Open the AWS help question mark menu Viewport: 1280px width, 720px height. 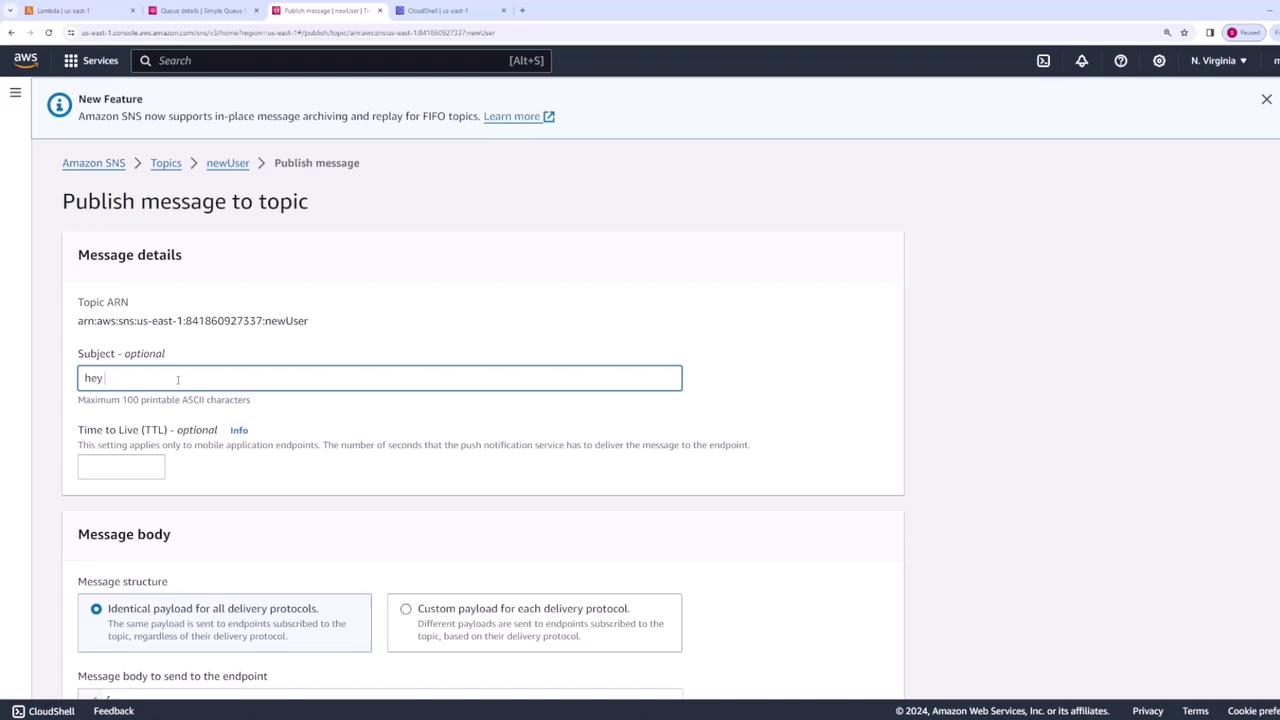pyautogui.click(x=1121, y=61)
